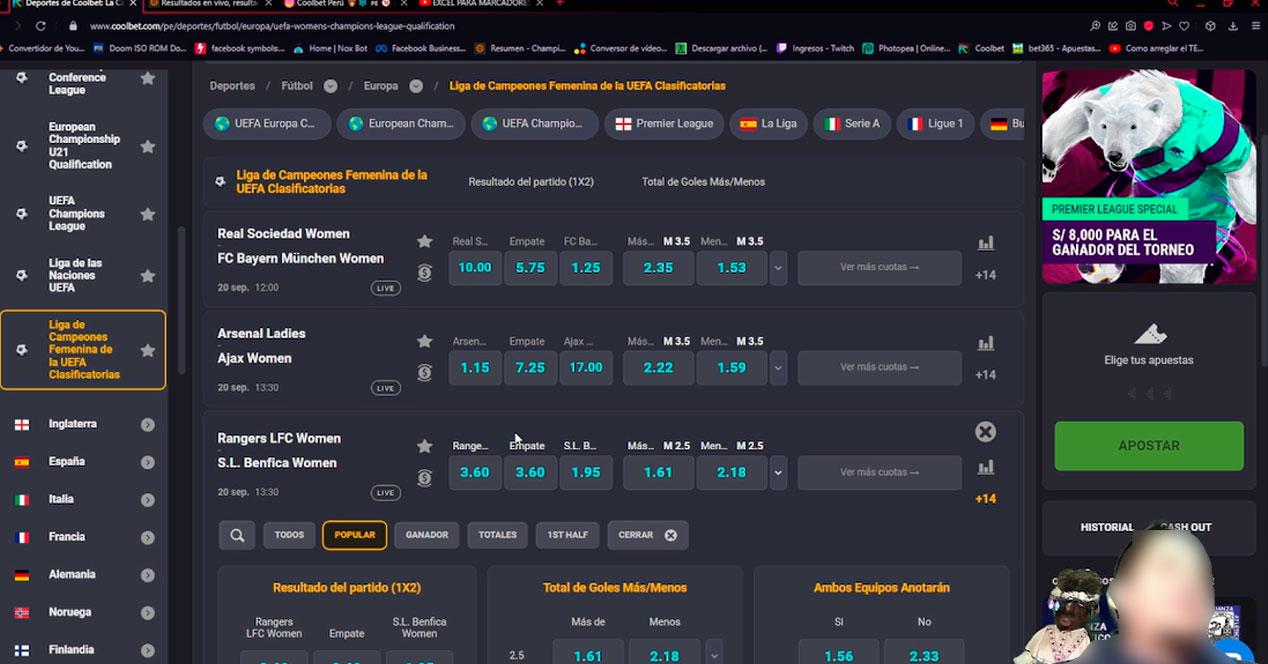The image size is (1268, 664).
Task: Click England flag icon in sidebar
Action: tap(22, 424)
